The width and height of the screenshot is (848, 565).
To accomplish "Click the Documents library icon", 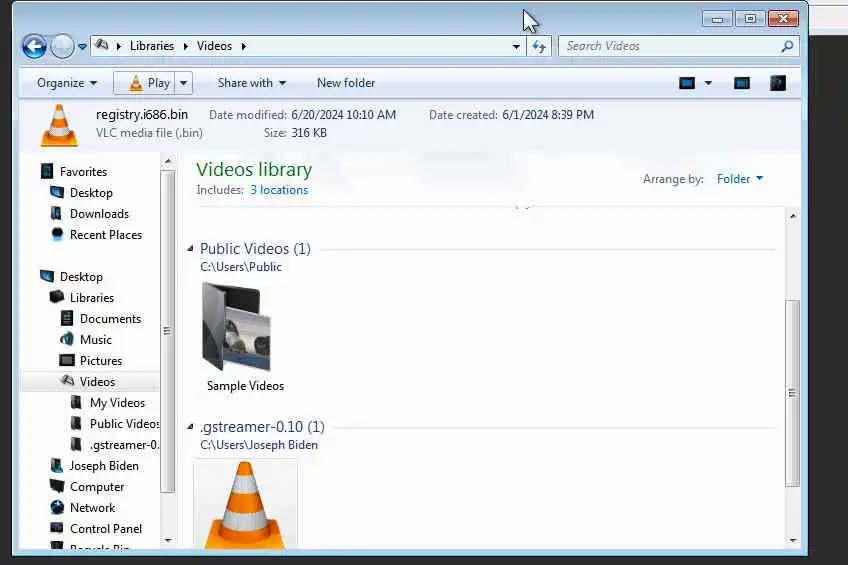I will 67,318.
